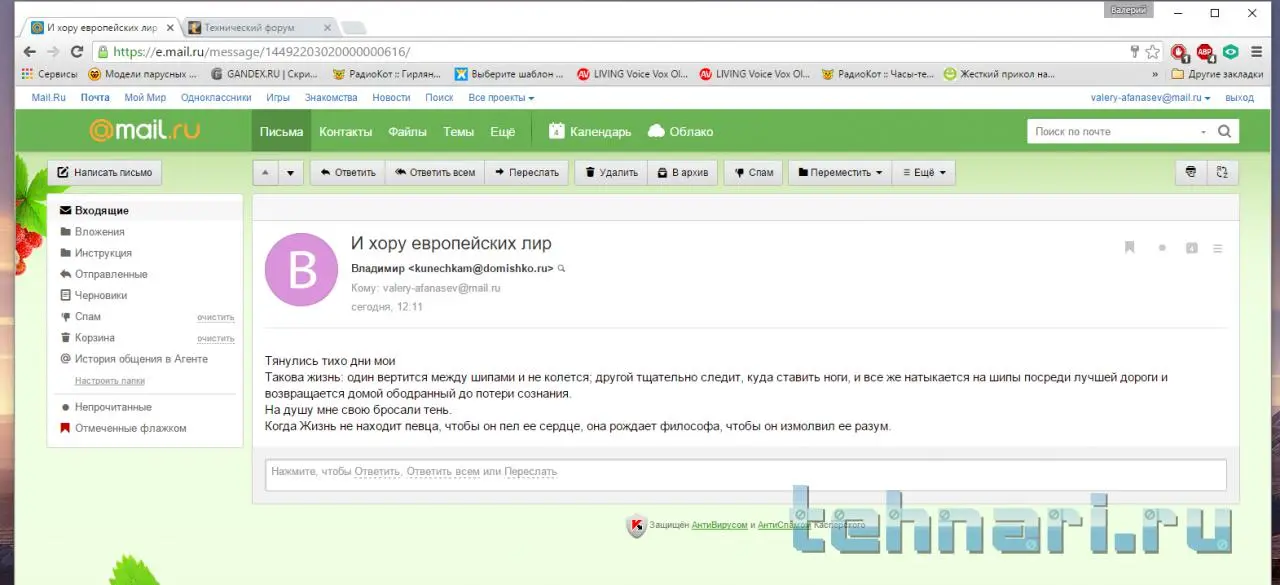Click the translate icon right of print button
This screenshot has width=1280, height=585.
(x=1221, y=172)
